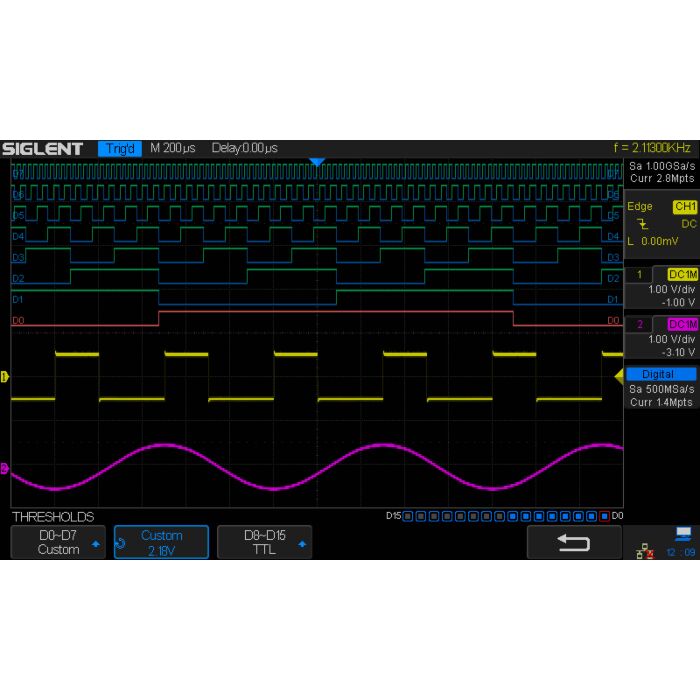Click the network connection status icon
The image size is (700, 700).
645,551
